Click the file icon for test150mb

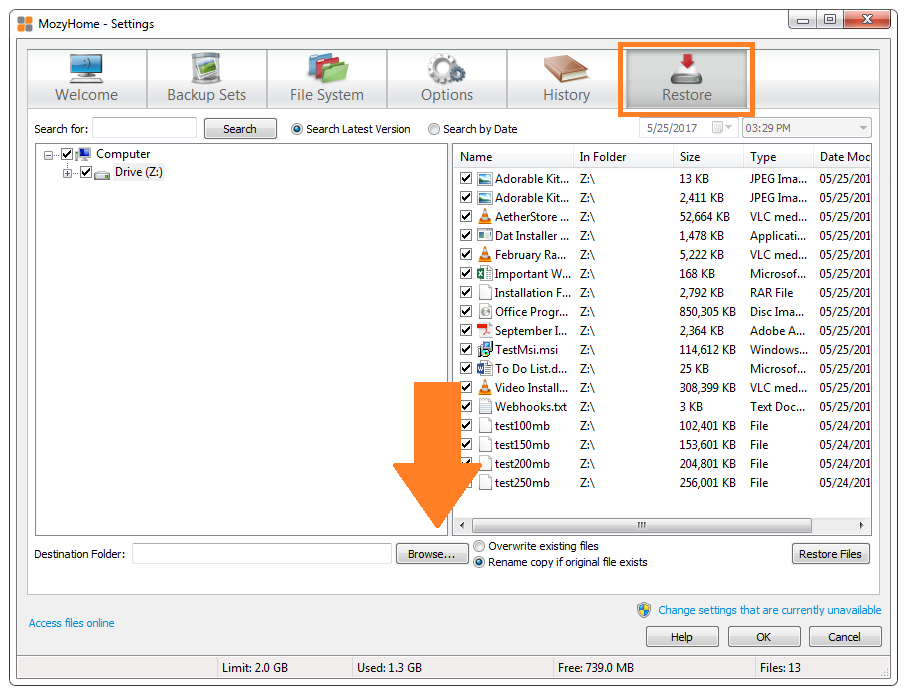[485, 444]
